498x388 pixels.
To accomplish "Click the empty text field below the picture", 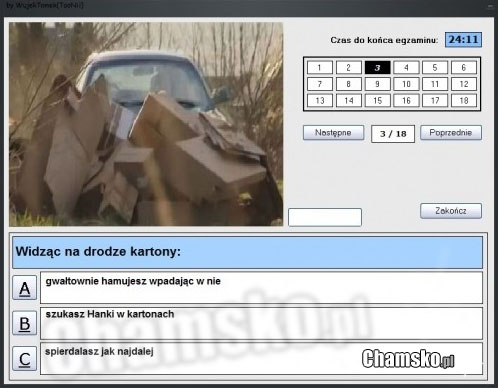I will coord(325,217).
